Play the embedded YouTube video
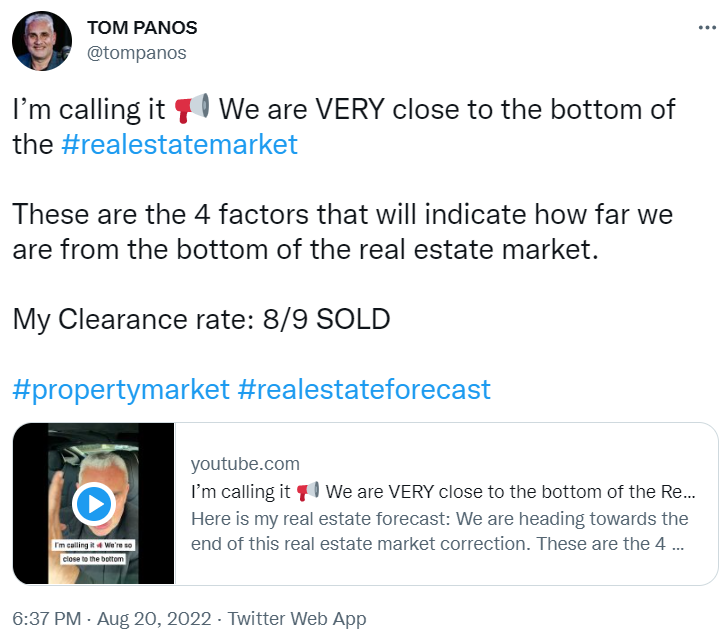Image resolution: width=727 pixels, height=639 pixels. [94, 503]
